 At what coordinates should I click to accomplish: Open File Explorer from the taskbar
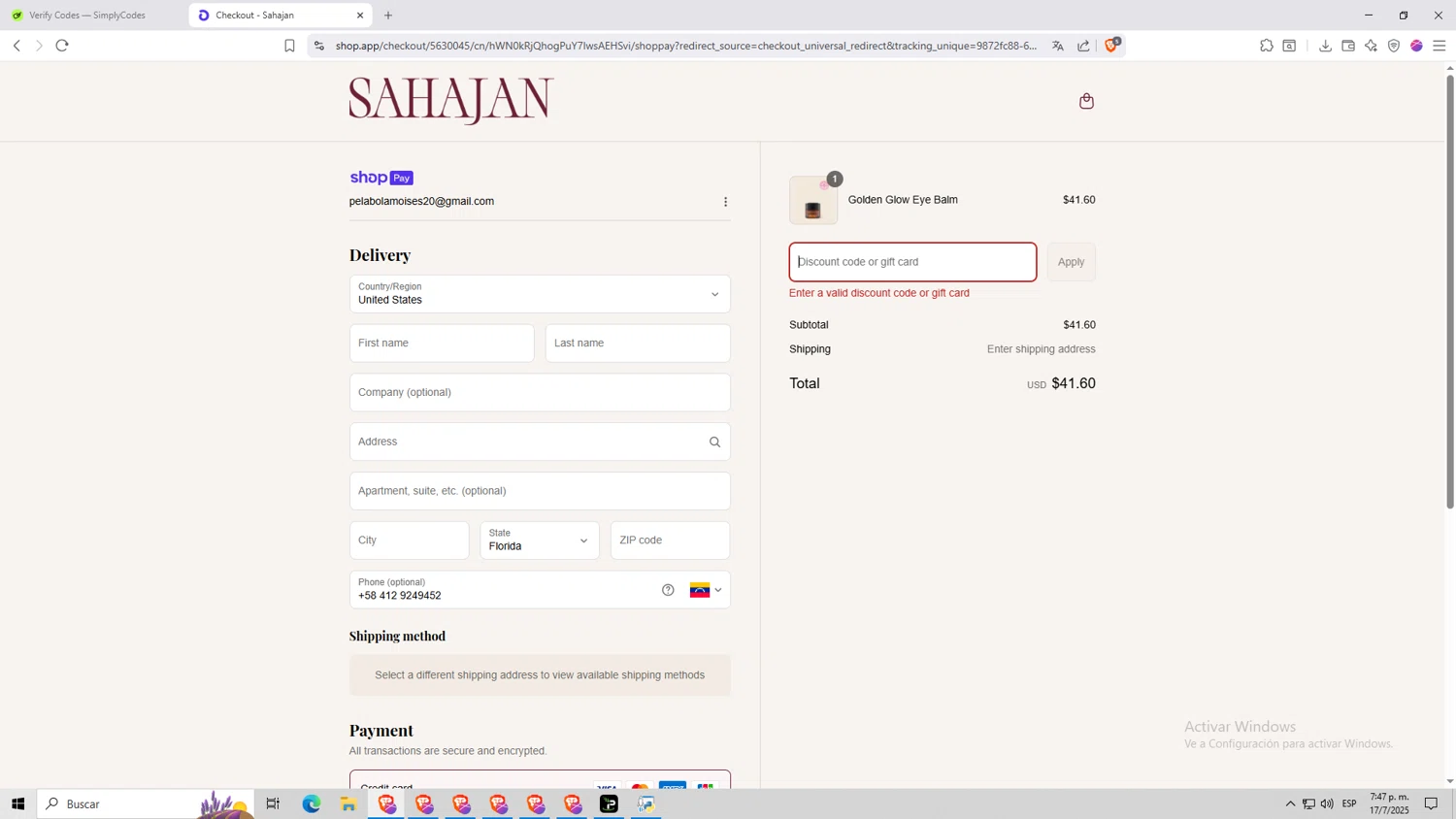coord(348,803)
